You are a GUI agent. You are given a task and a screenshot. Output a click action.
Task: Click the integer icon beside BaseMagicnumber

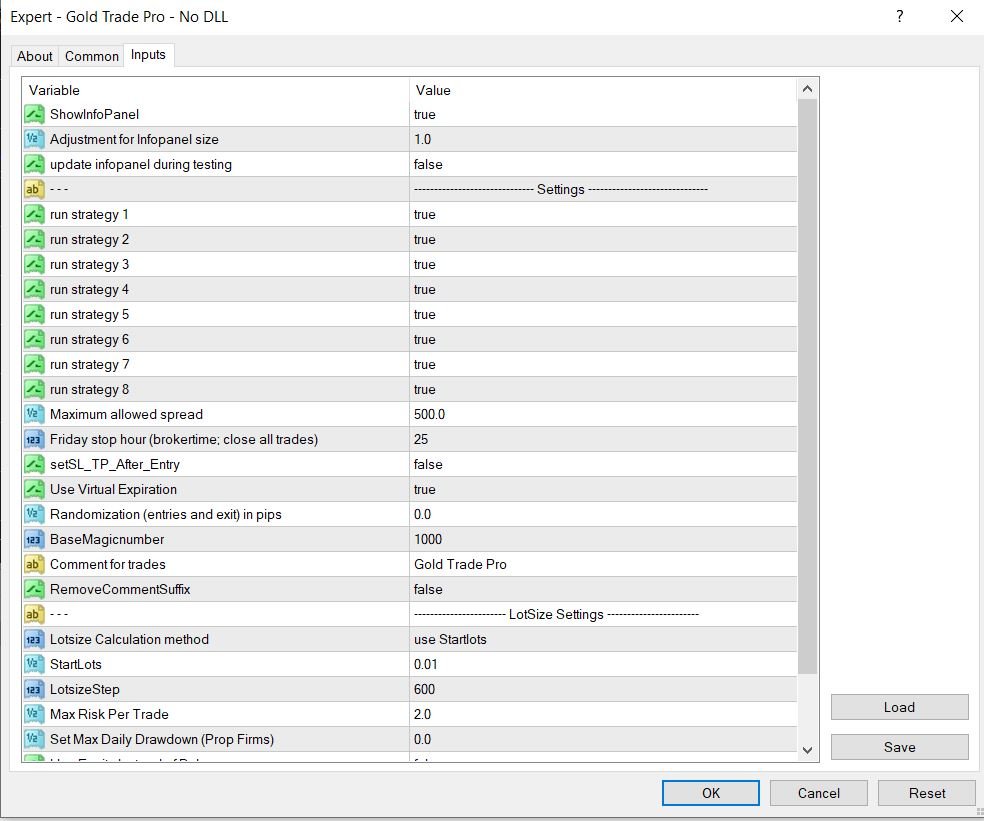[34, 540]
